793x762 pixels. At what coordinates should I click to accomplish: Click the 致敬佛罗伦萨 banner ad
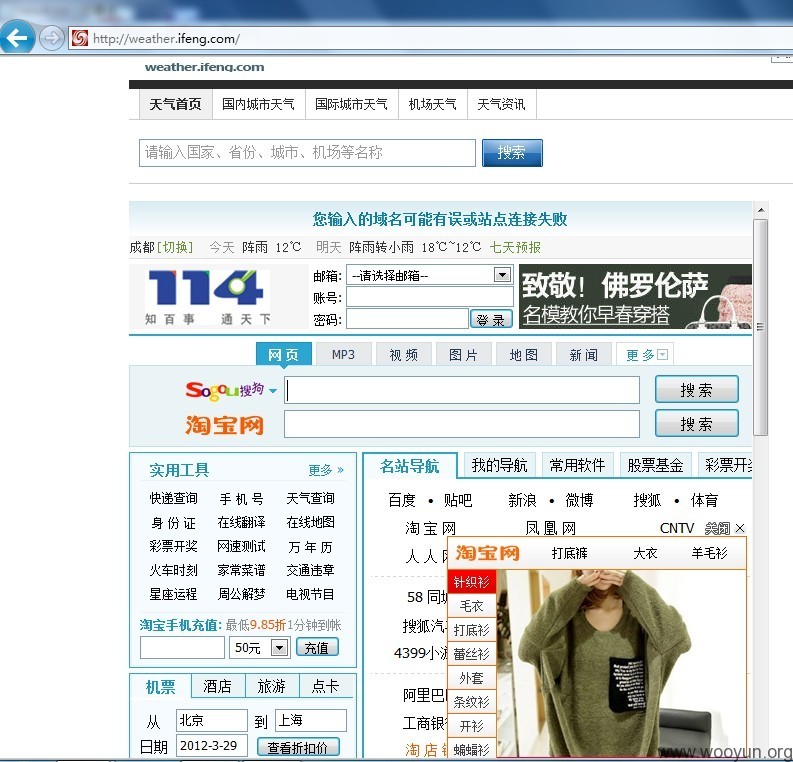click(x=635, y=297)
